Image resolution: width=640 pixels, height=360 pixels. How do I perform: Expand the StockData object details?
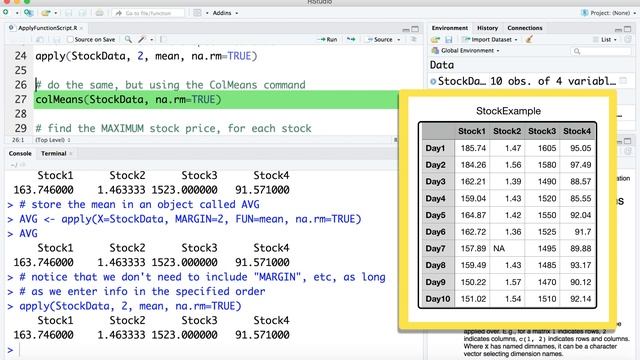click(433, 81)
